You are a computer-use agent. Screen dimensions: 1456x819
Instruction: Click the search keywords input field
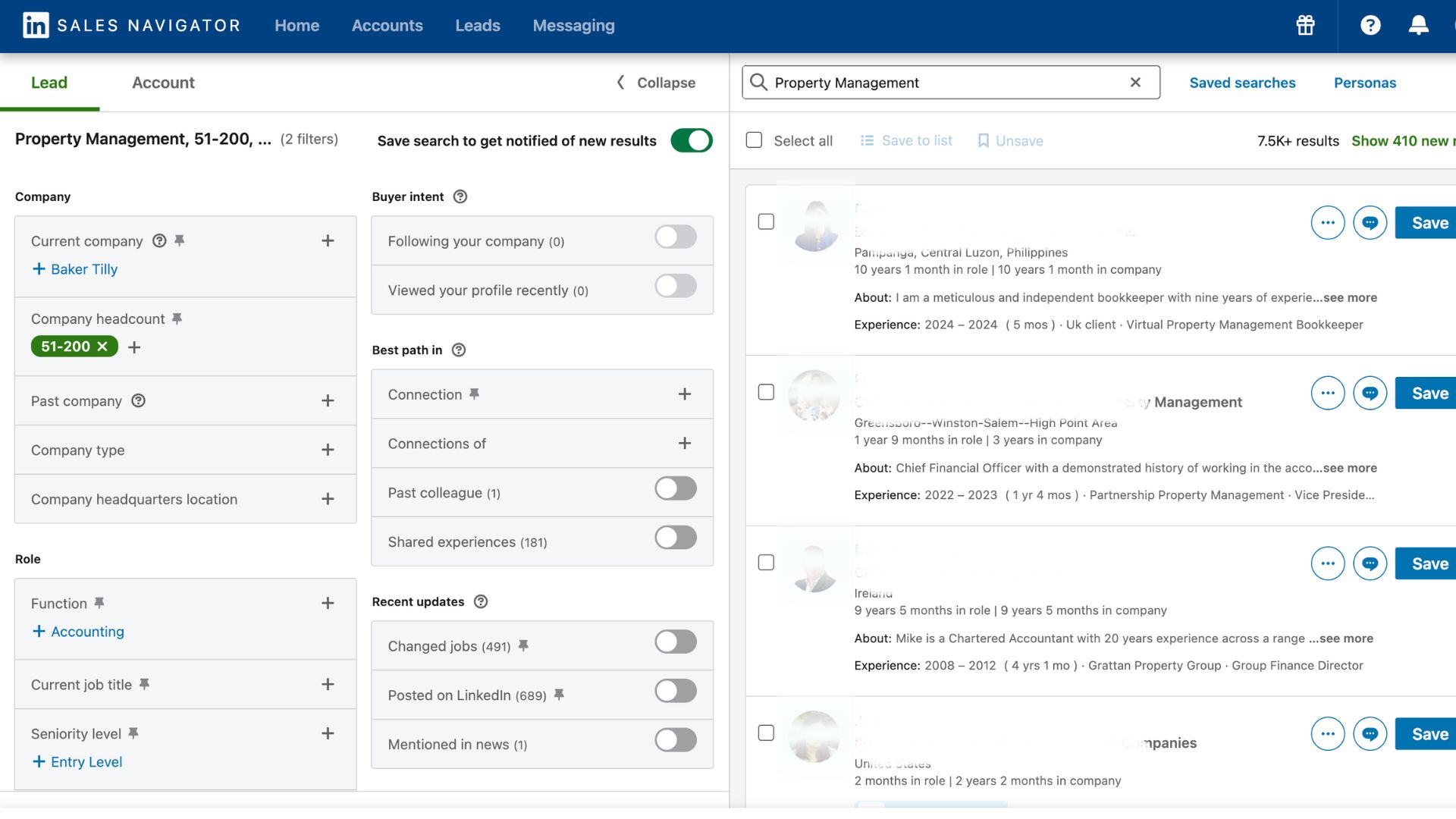click(x=950, y=82)
